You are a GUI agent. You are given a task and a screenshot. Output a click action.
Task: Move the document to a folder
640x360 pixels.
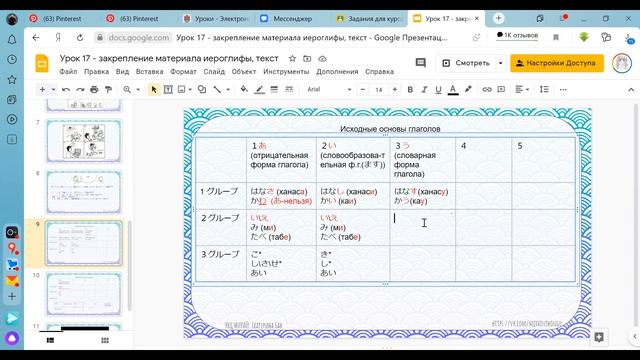tap(307, 59)
